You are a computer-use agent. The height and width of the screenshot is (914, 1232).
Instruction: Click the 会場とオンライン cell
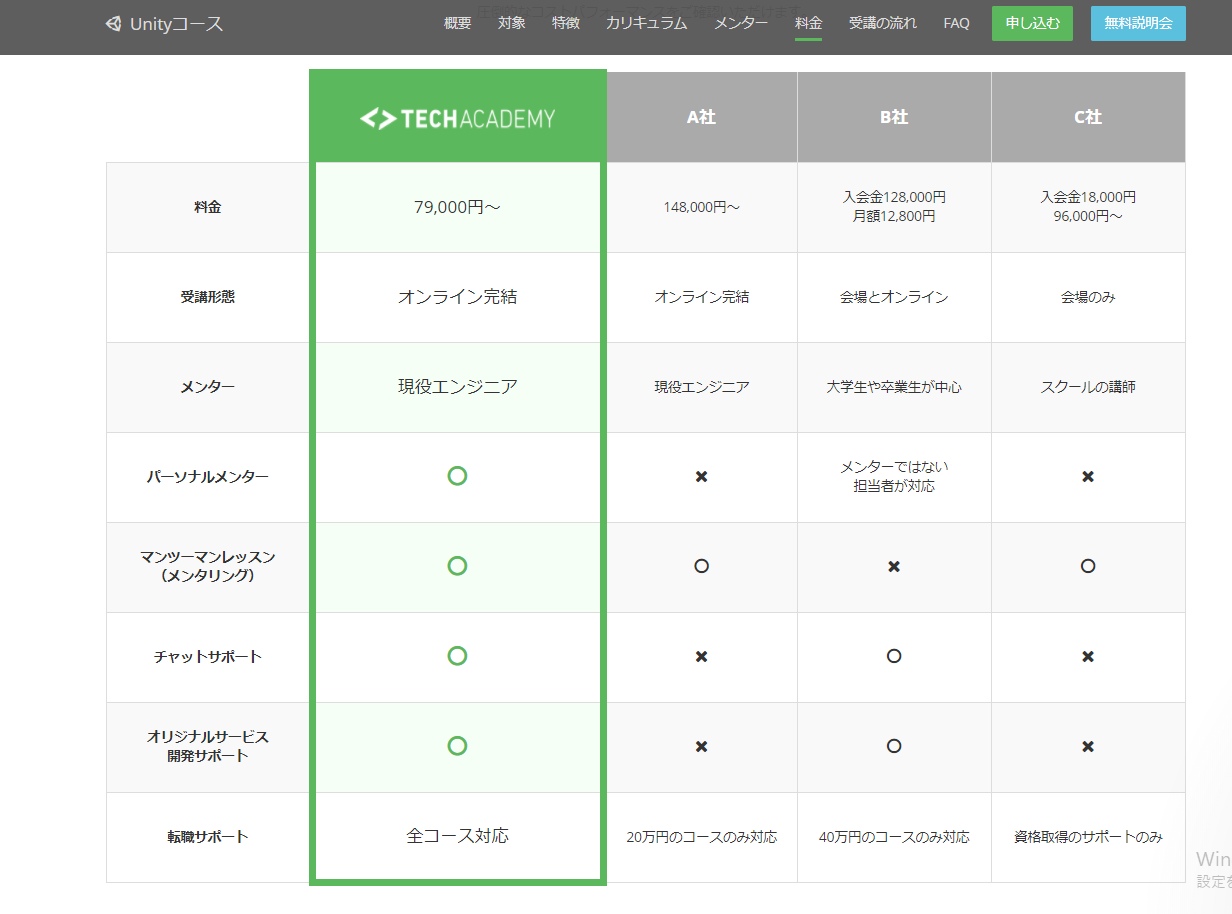[894, 297]
